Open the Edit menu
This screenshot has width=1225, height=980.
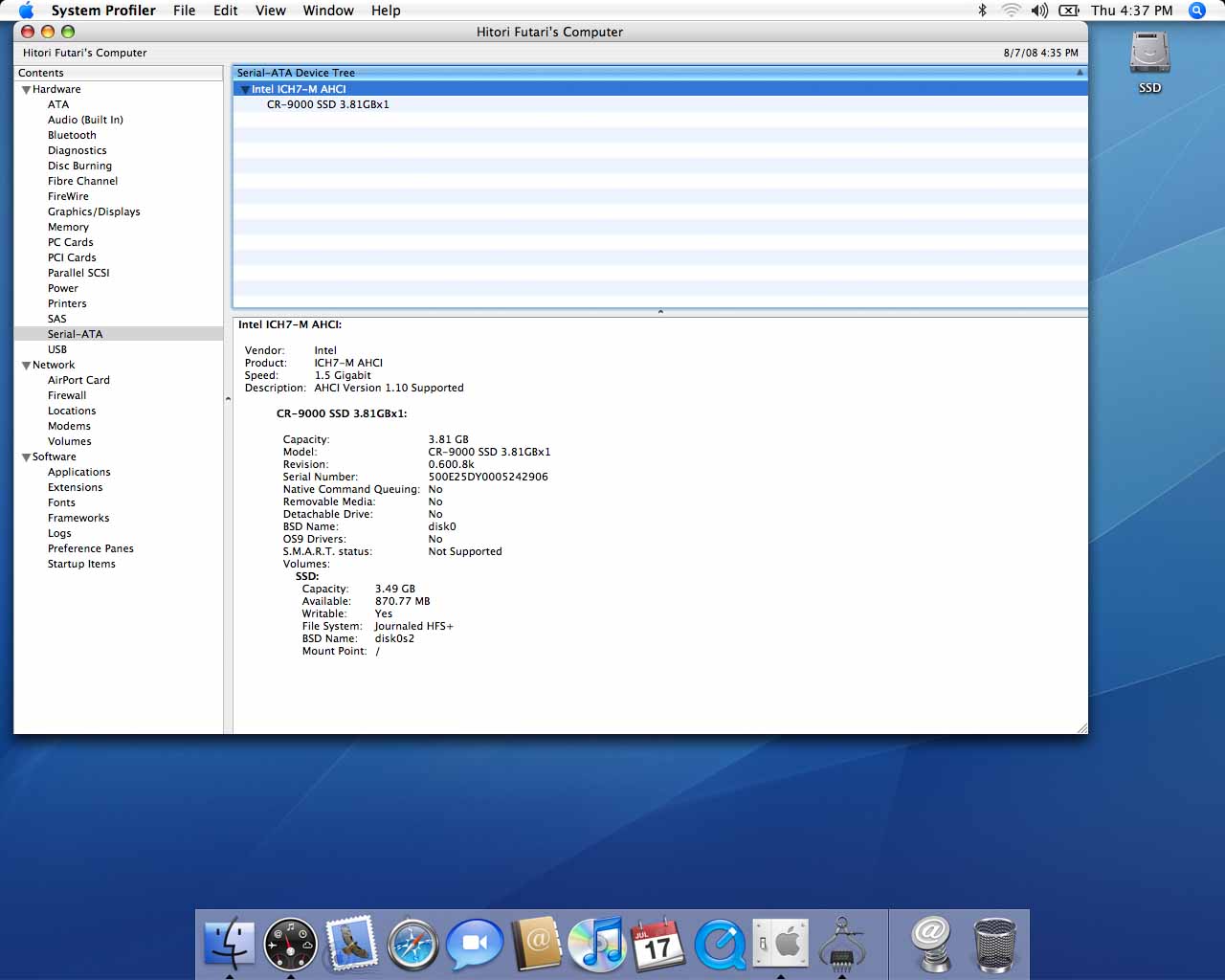pos(226,11)
